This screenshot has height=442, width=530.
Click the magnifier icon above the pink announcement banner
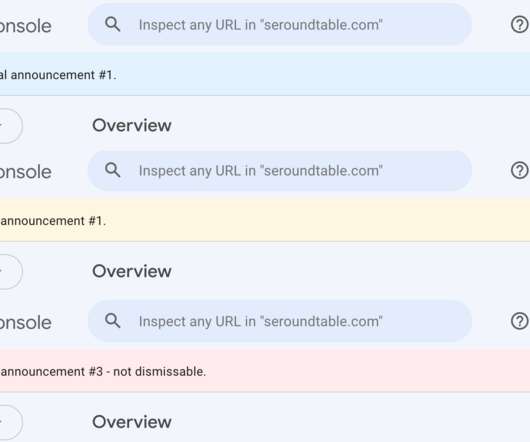(x=113, y=321)
